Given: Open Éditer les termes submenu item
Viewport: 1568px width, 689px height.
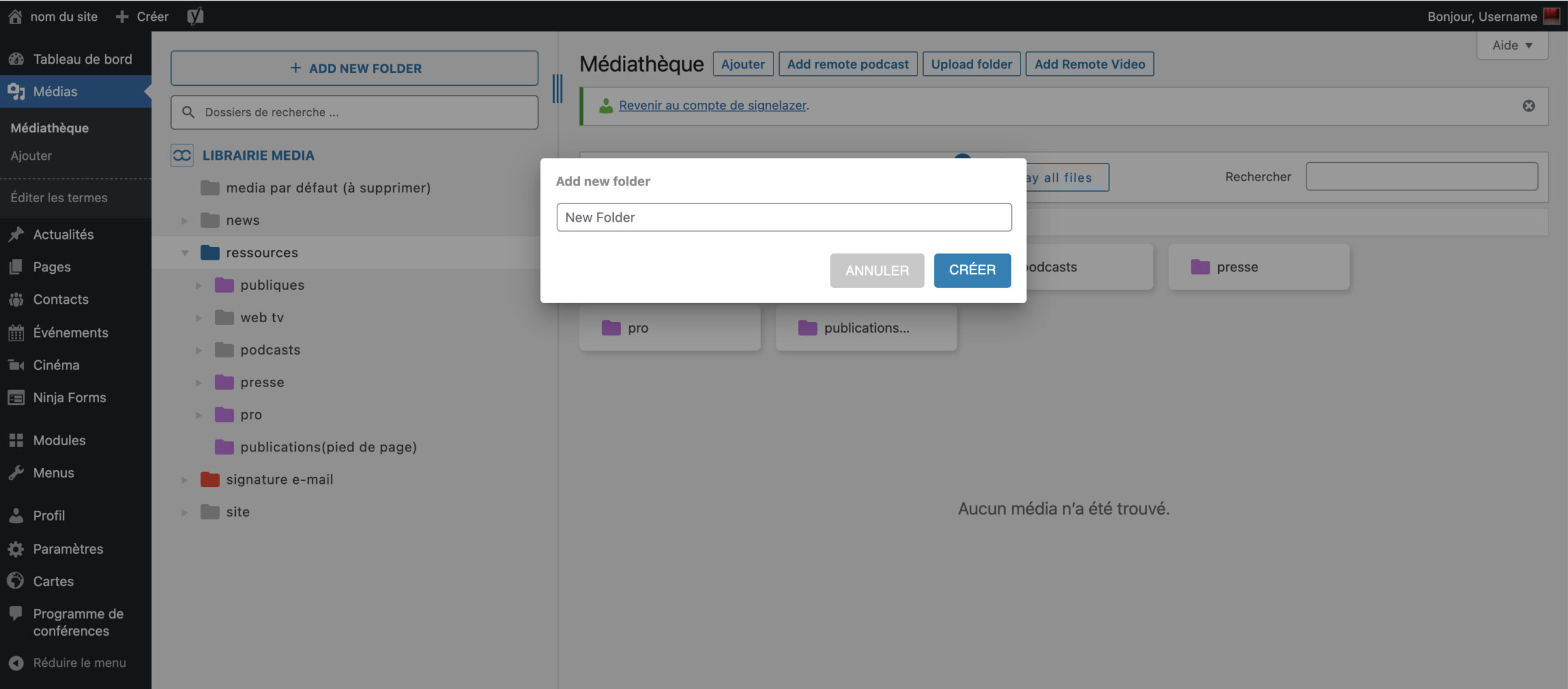Looking at the screenshot, I should pos(59,198).
